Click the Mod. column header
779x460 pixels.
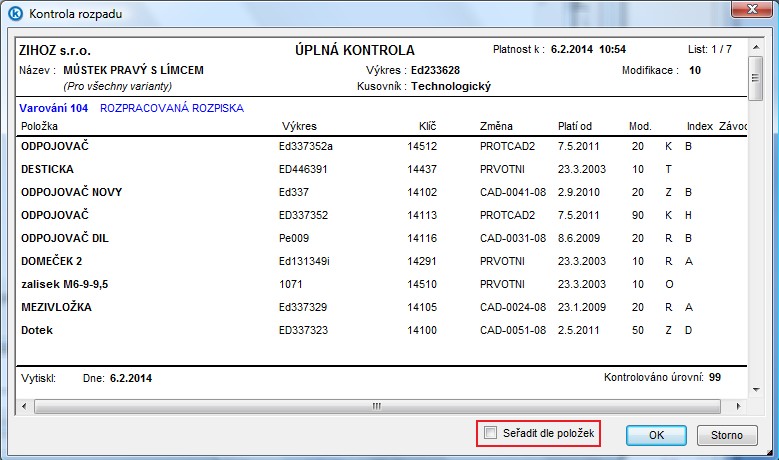coord(640,126)
